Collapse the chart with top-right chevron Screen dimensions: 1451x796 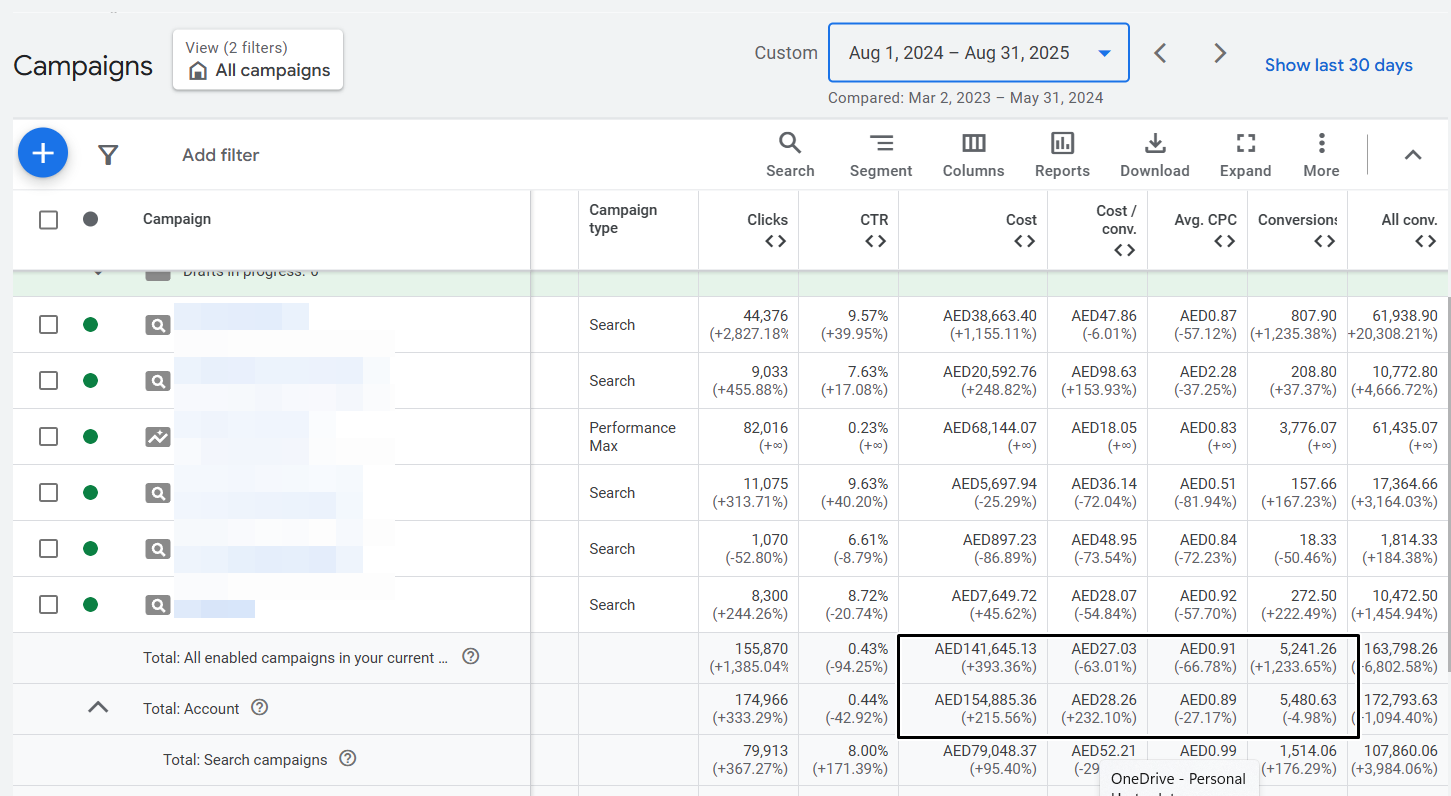click(x=1412, y=155)
